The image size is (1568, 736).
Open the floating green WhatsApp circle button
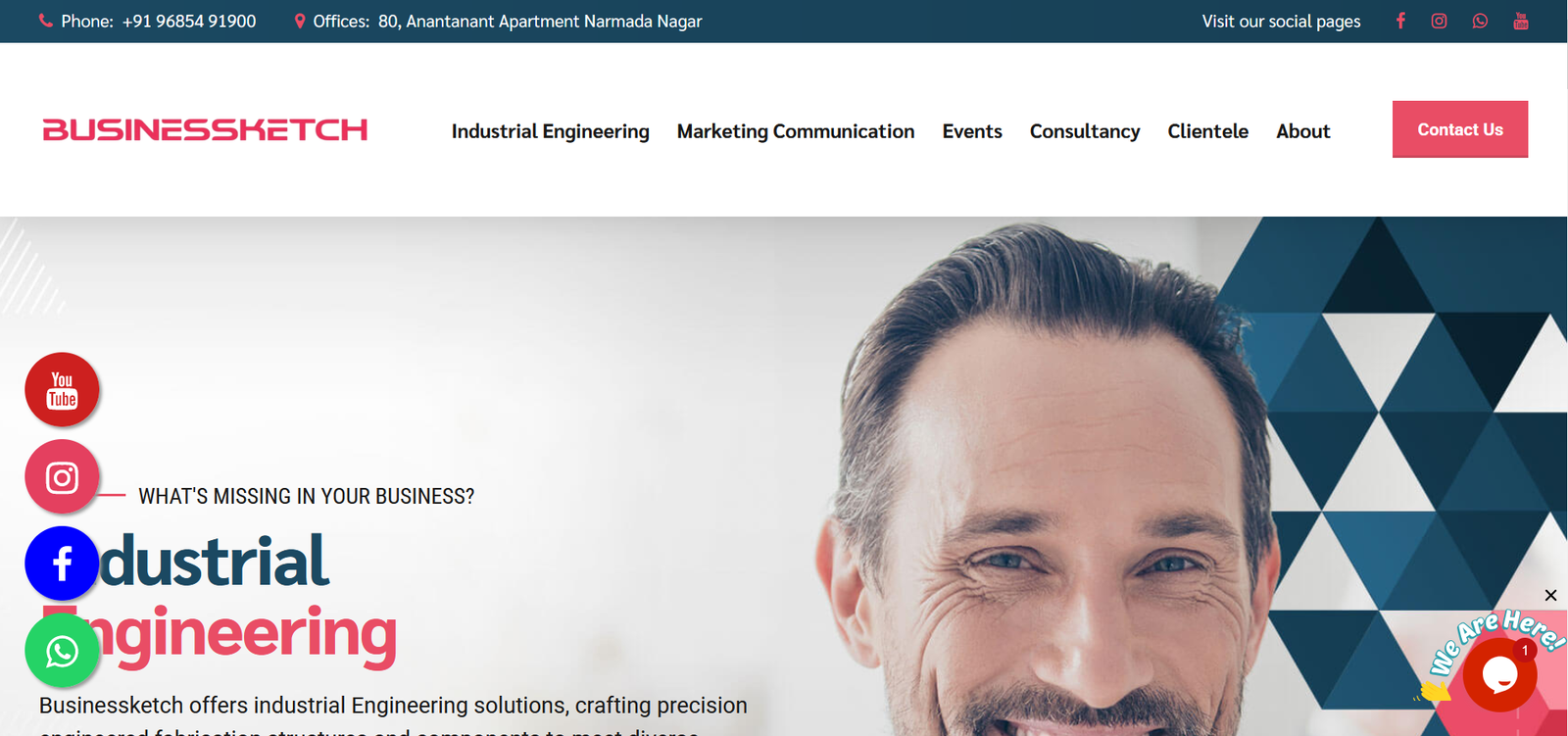(x=62, y=651)
